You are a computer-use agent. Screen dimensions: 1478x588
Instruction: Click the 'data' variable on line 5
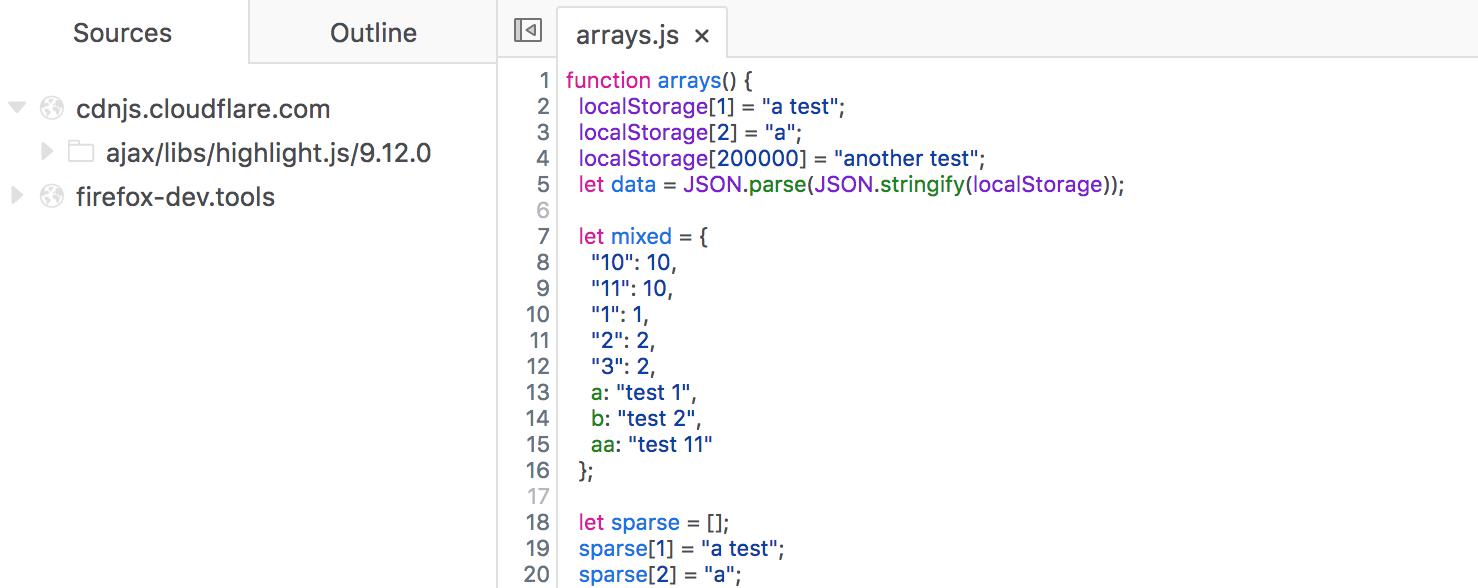[633, 184]
